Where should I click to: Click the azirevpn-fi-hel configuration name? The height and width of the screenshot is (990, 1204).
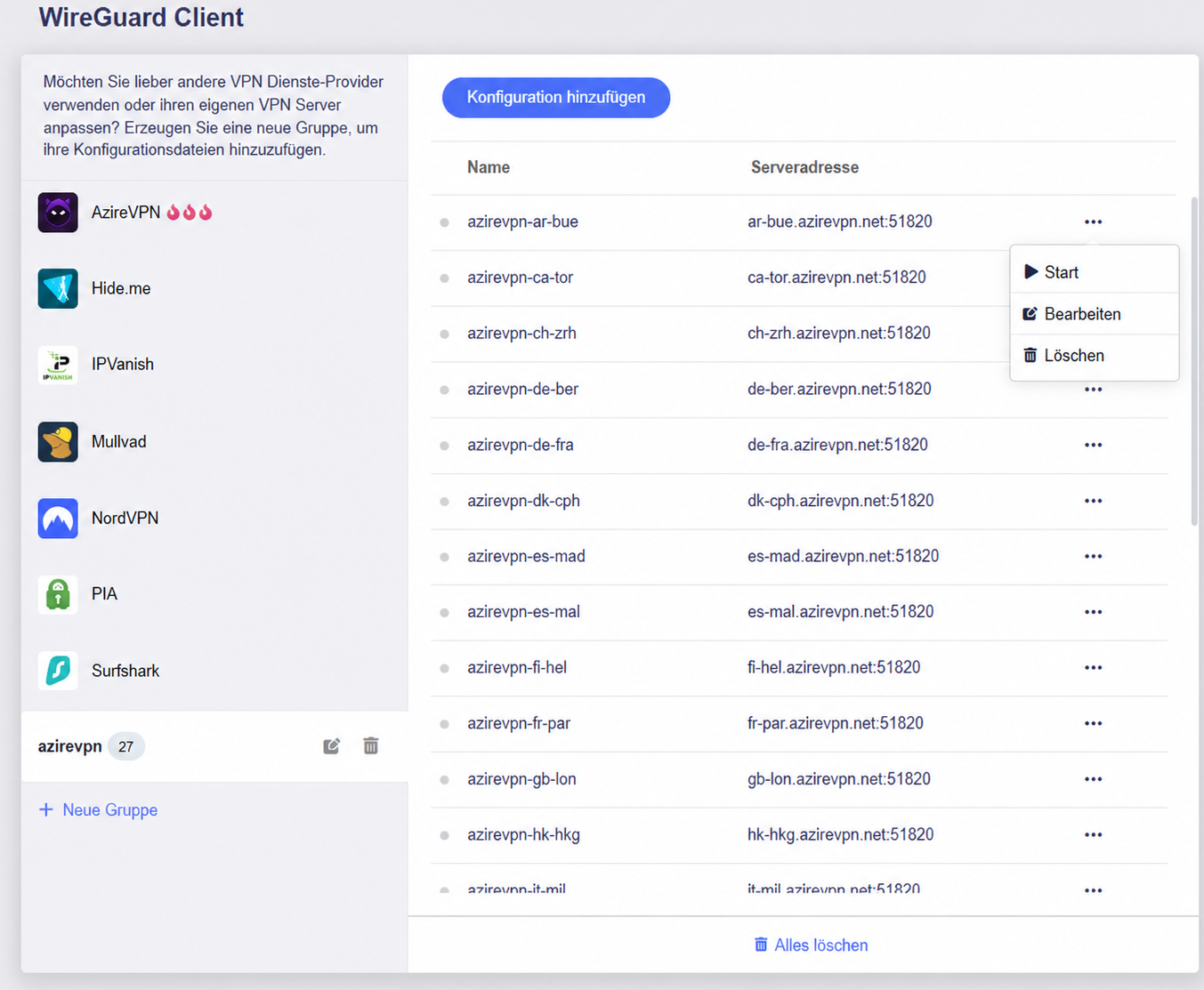(x=517, y=667)
